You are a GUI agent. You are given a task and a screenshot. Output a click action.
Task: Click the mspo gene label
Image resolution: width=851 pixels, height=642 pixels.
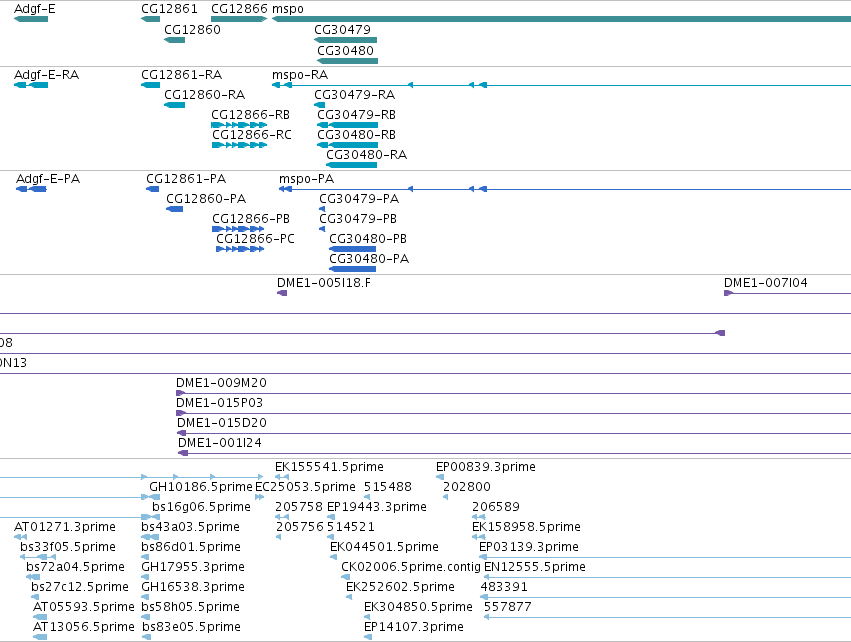(288, 9)
